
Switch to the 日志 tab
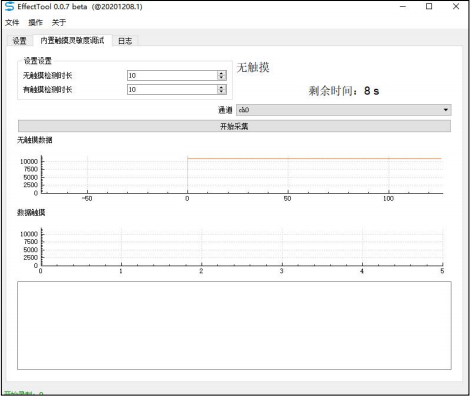point(125,41)
